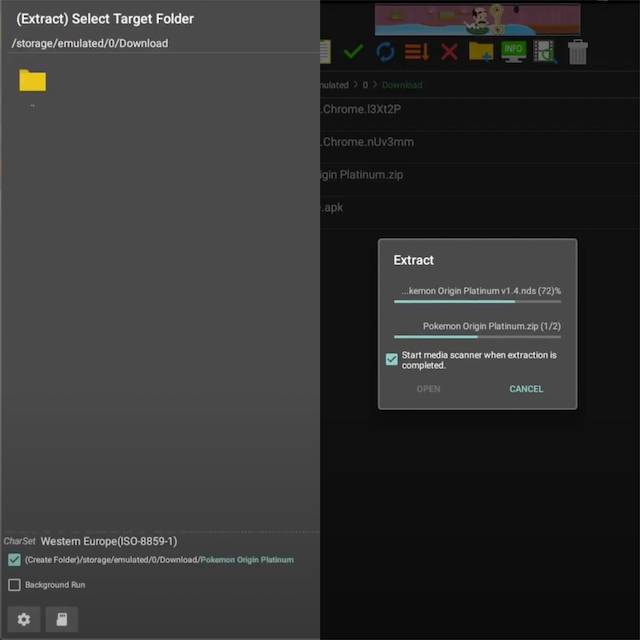The width and height of the screenshot is (640, 640).
Task: Click the trash can delete icon
Action: 578,52
